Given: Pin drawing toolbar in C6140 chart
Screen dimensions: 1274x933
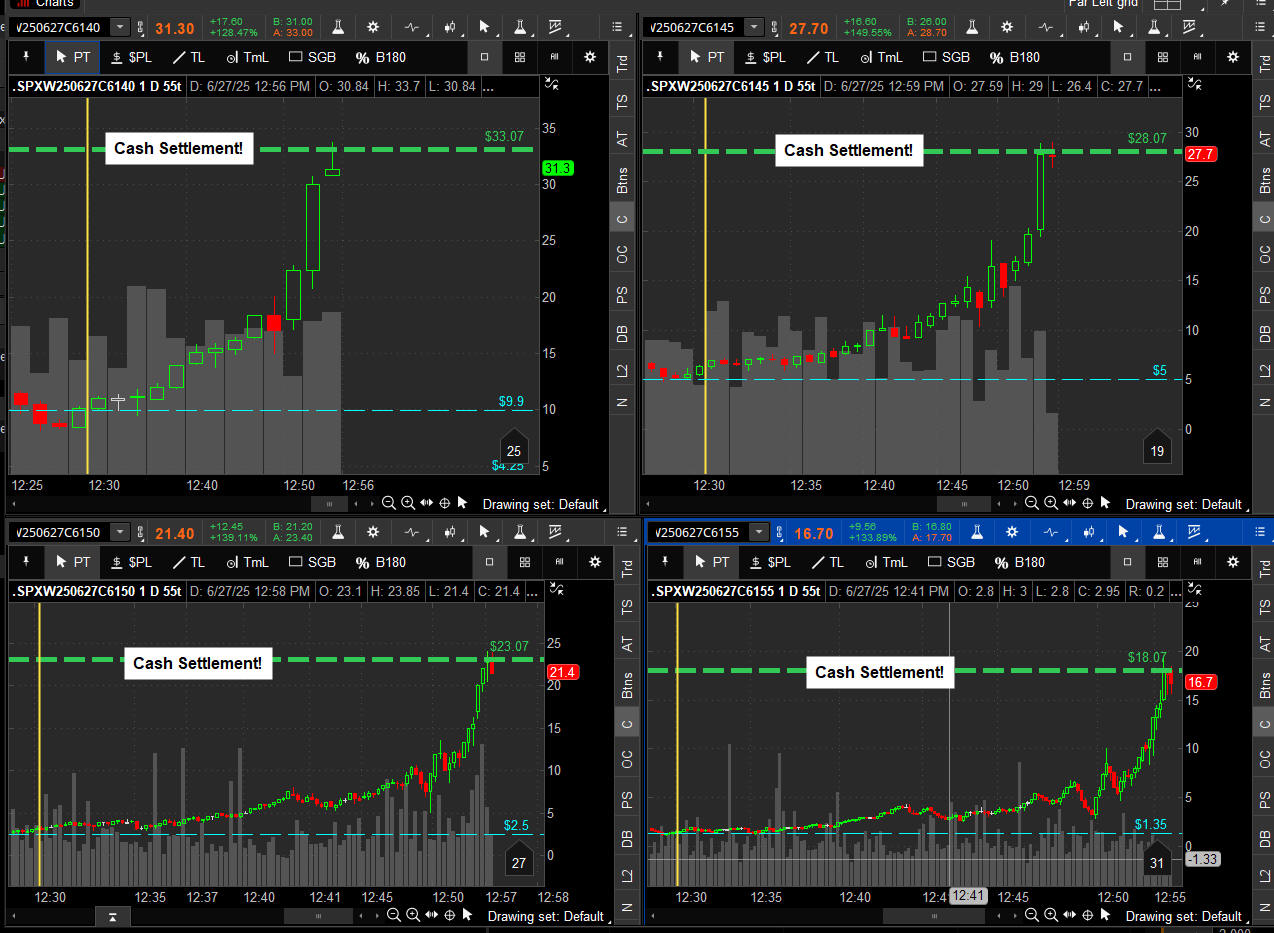Looking at the screenshot, I should [x=25, y=57].
